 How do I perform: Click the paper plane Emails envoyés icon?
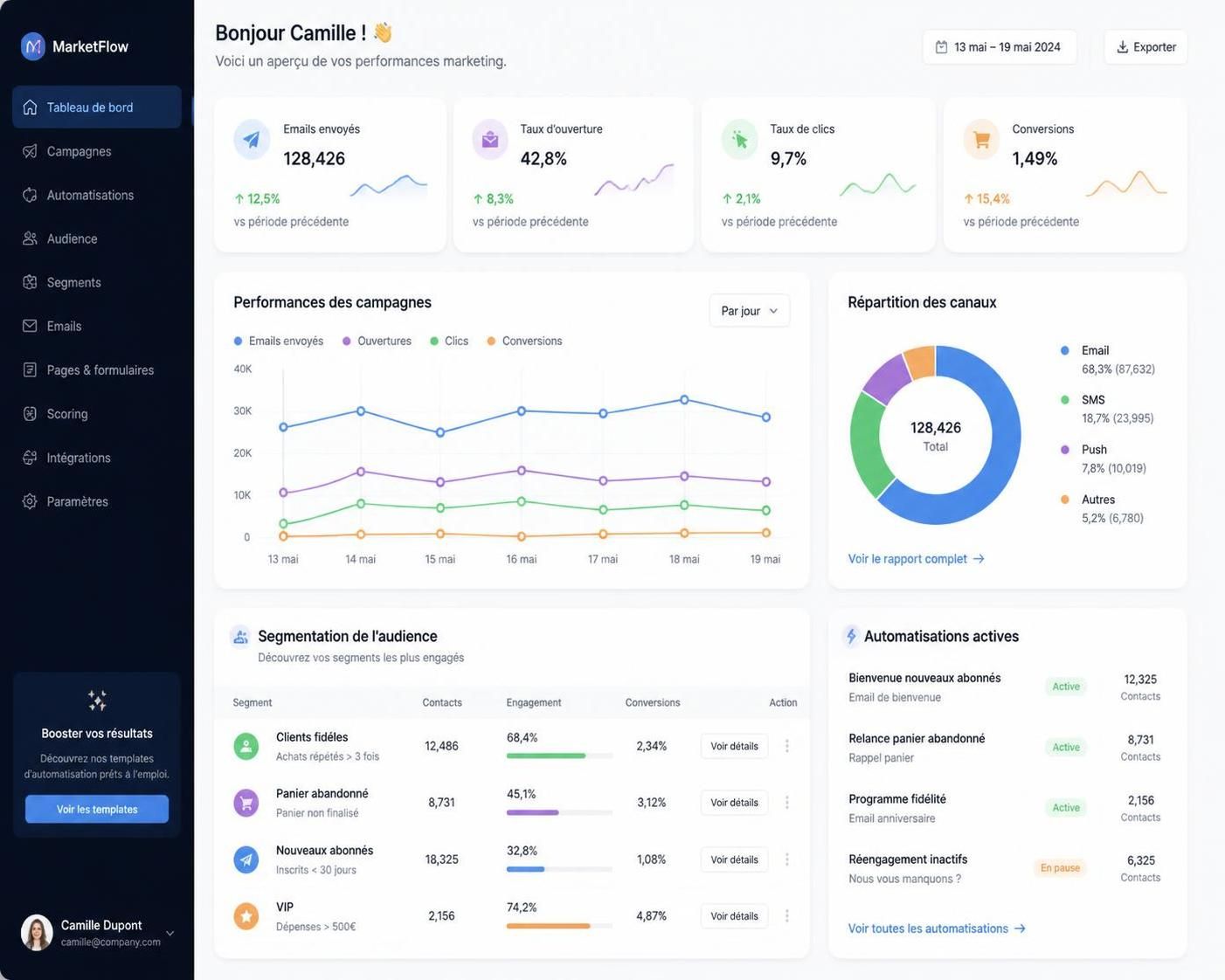point(252,140)
